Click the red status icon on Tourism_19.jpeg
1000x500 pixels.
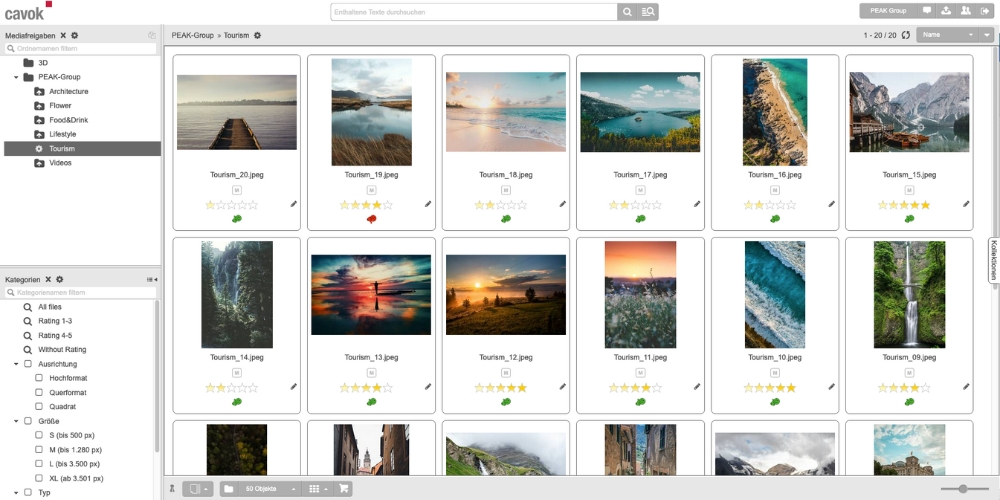[371, 219]
